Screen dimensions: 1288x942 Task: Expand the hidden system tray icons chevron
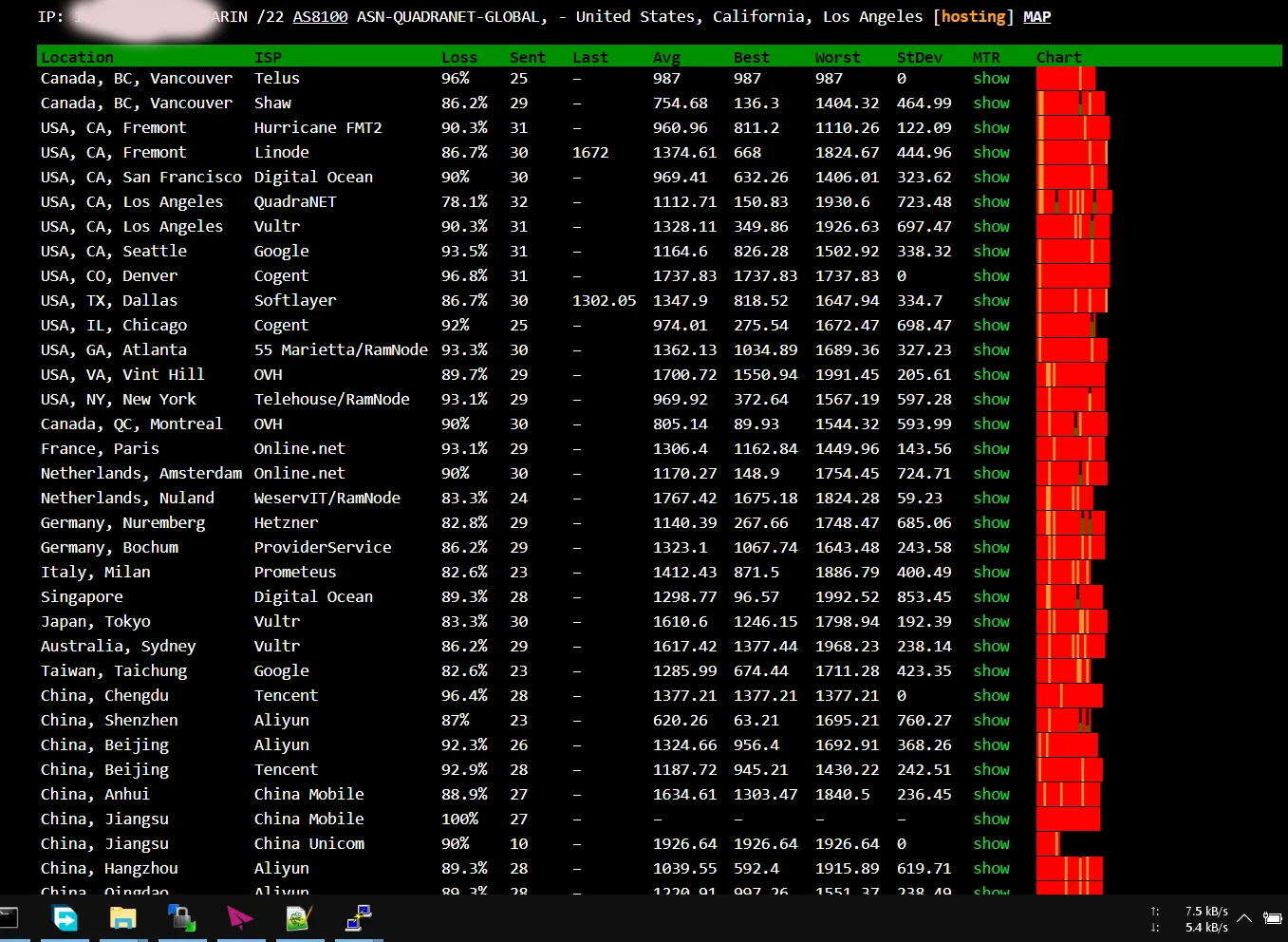click(1244, 918)
